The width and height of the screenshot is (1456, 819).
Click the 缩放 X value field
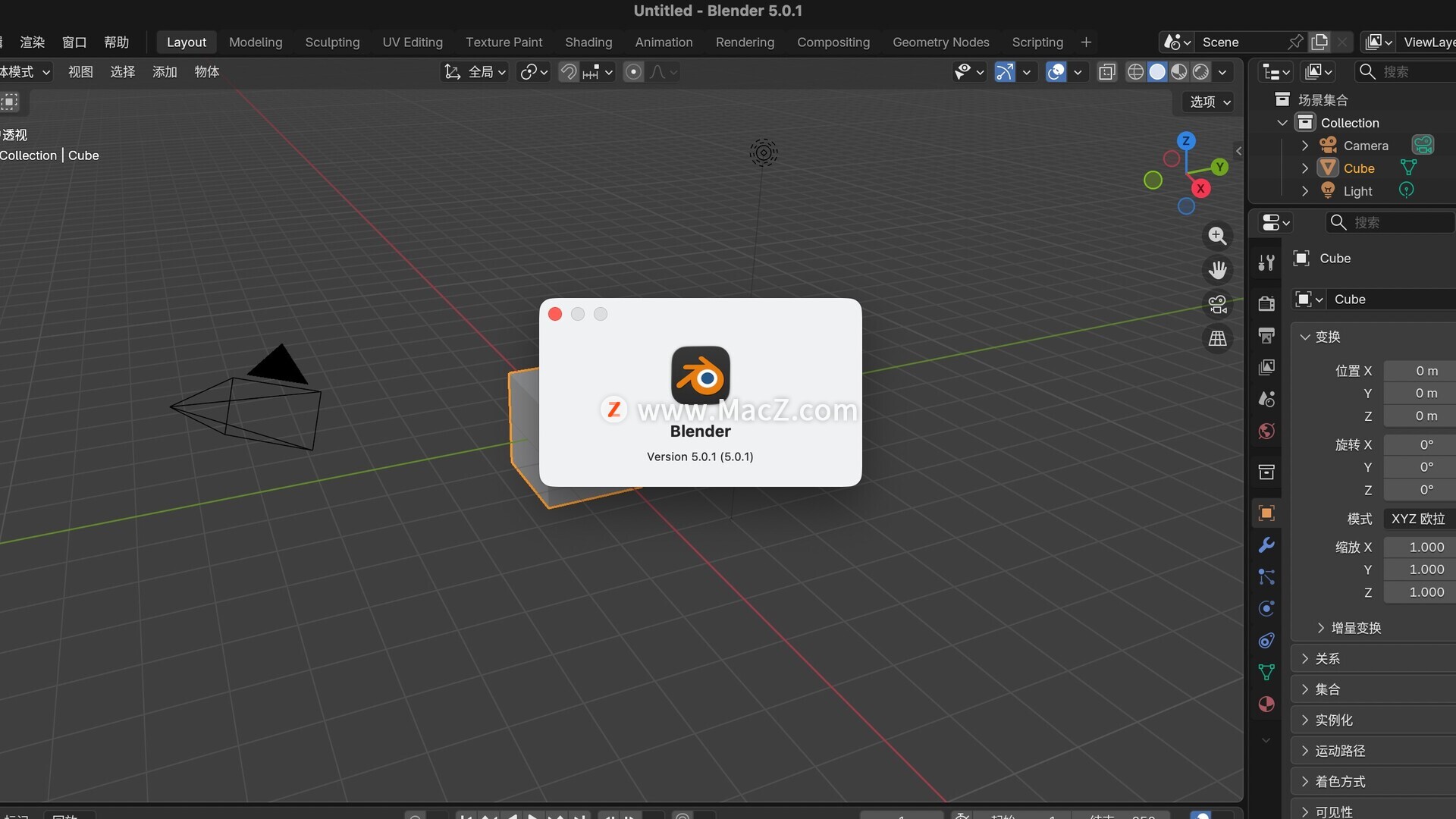coord(1418,547)
